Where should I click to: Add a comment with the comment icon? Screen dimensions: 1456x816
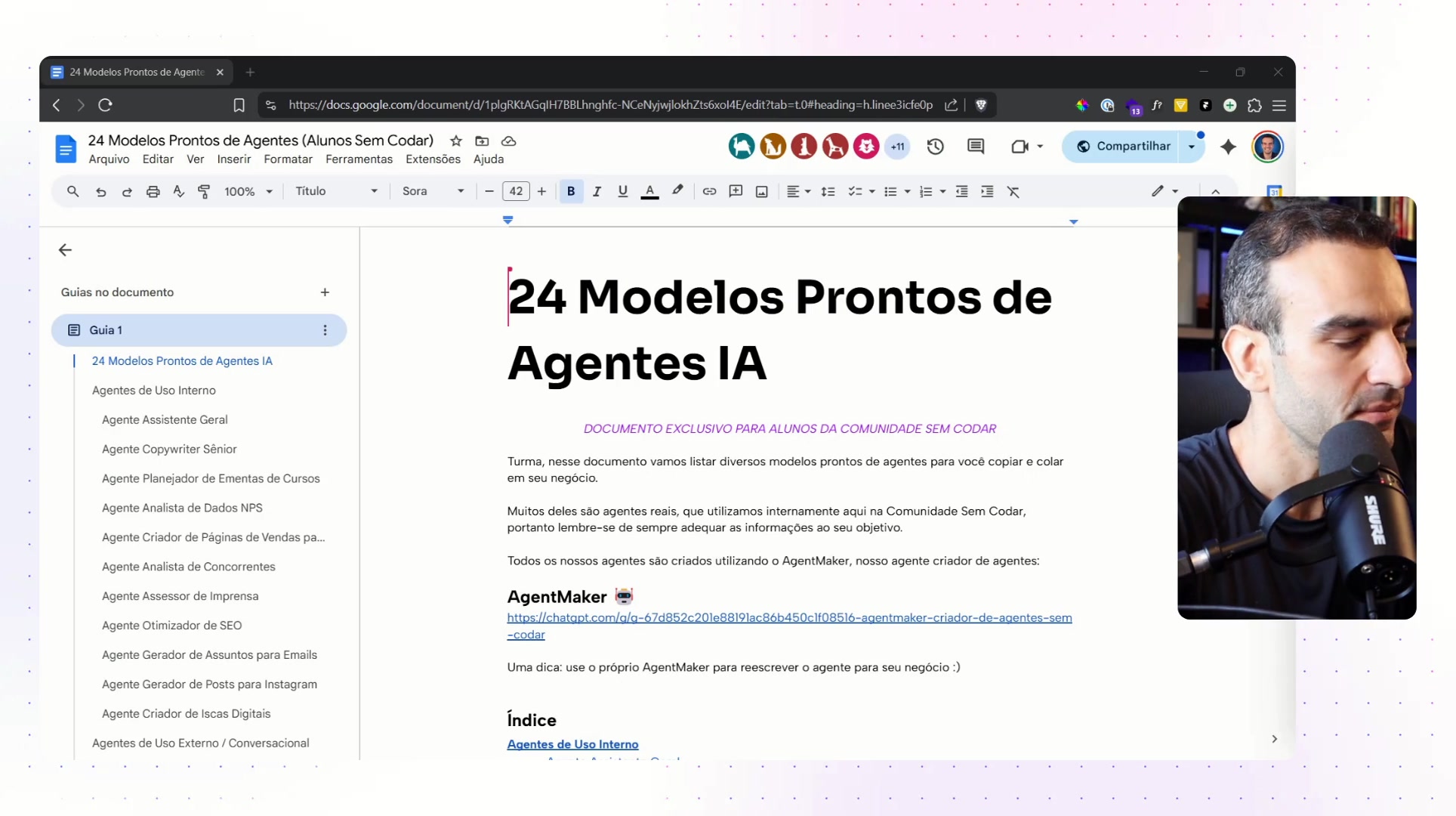pos(736,191)
